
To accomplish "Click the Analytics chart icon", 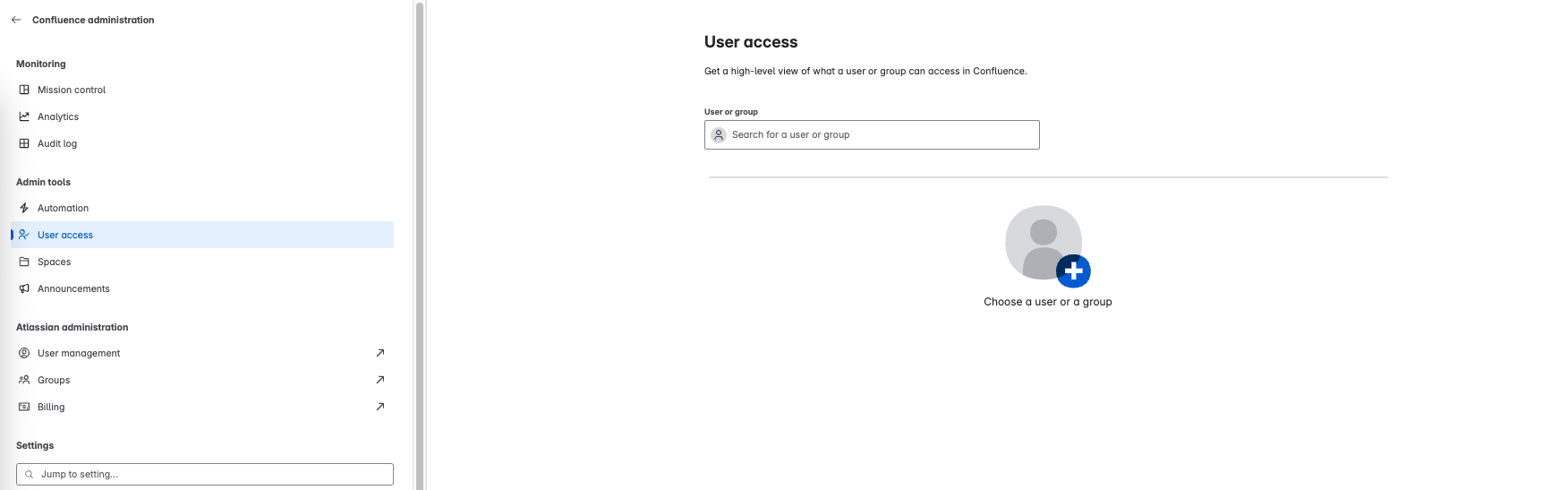I will coord(24,116).
